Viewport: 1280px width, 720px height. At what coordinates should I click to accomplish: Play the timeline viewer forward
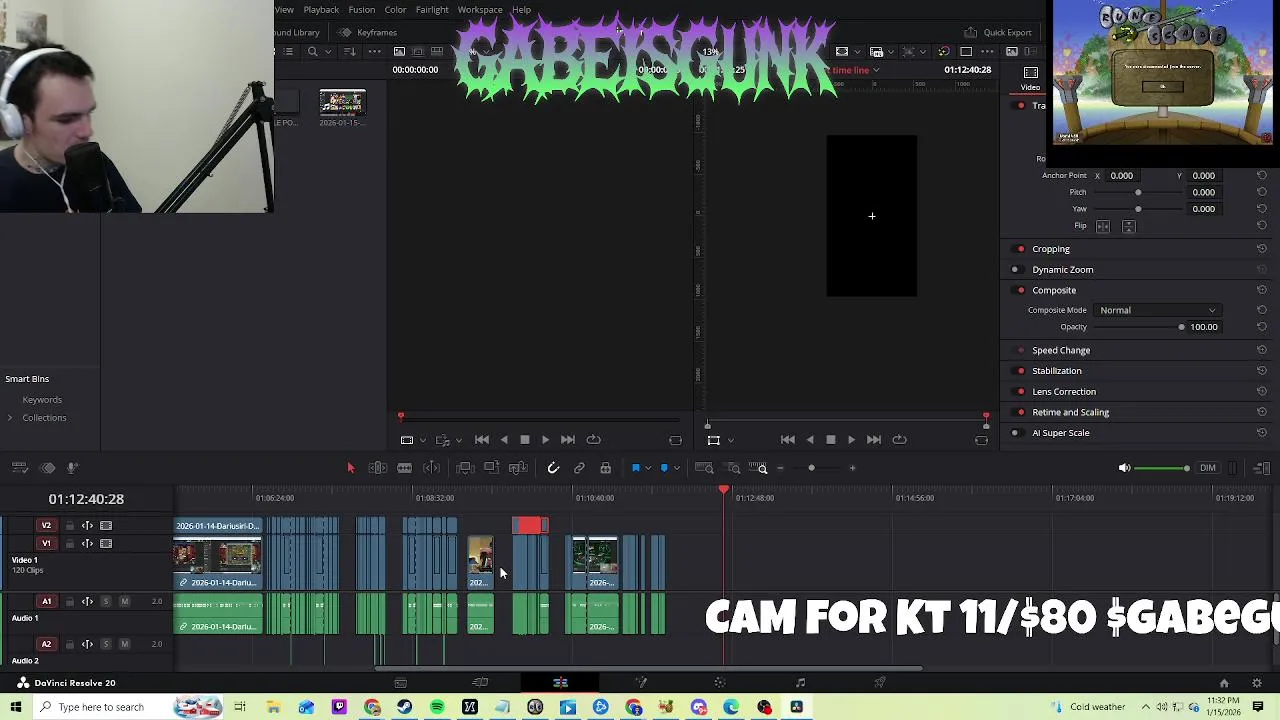[851, 440]
